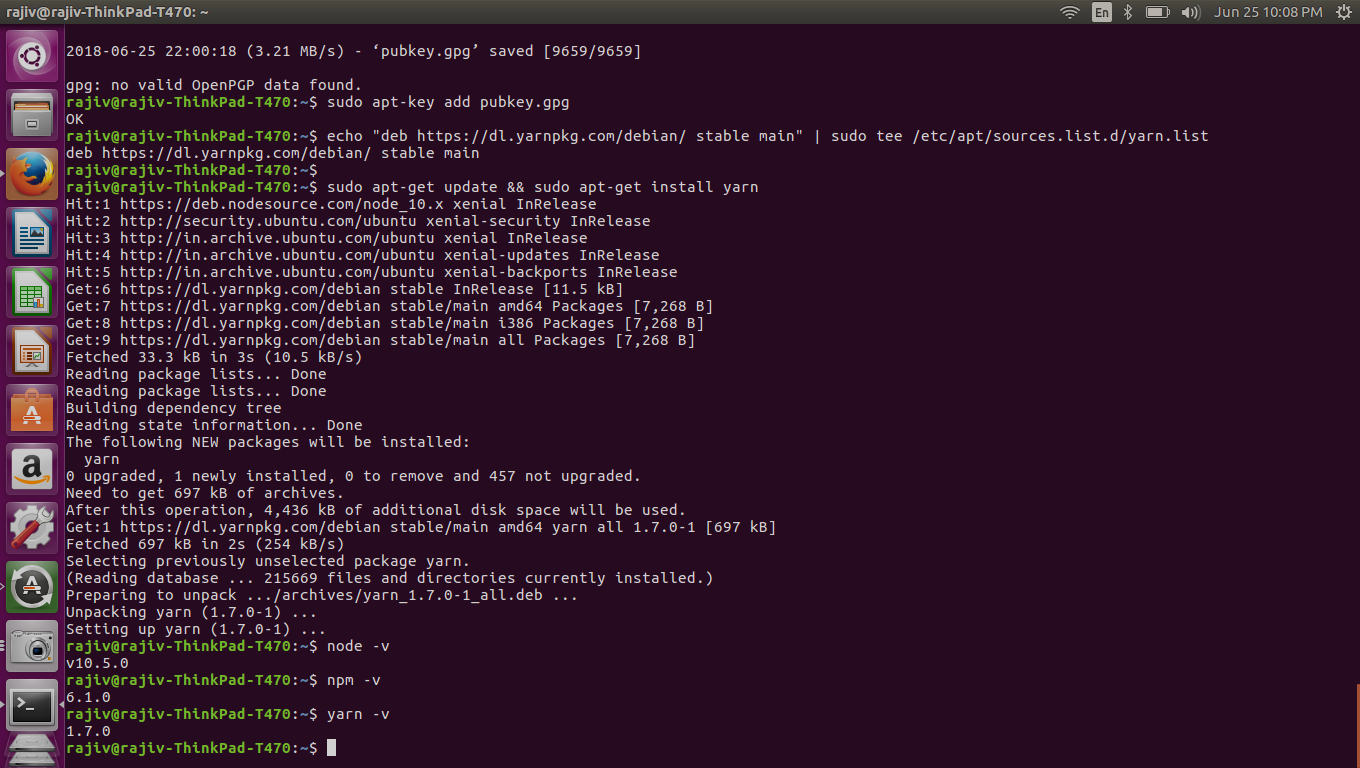Image resolution: width=1360 pixels, height=768 pixels.
Task: Open the Wi-Fi network indicator menu
Action: click(1070, 12)
